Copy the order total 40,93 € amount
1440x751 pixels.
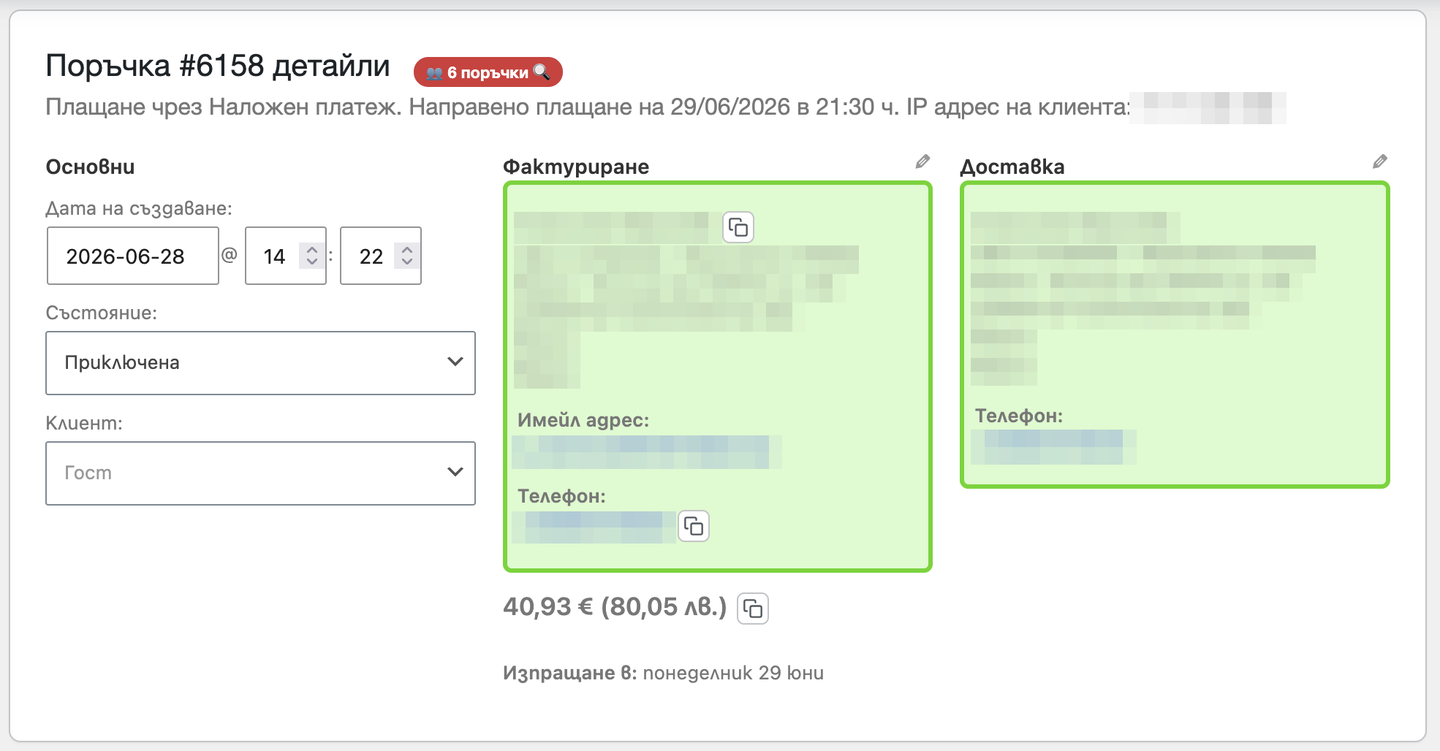(753, 608)
